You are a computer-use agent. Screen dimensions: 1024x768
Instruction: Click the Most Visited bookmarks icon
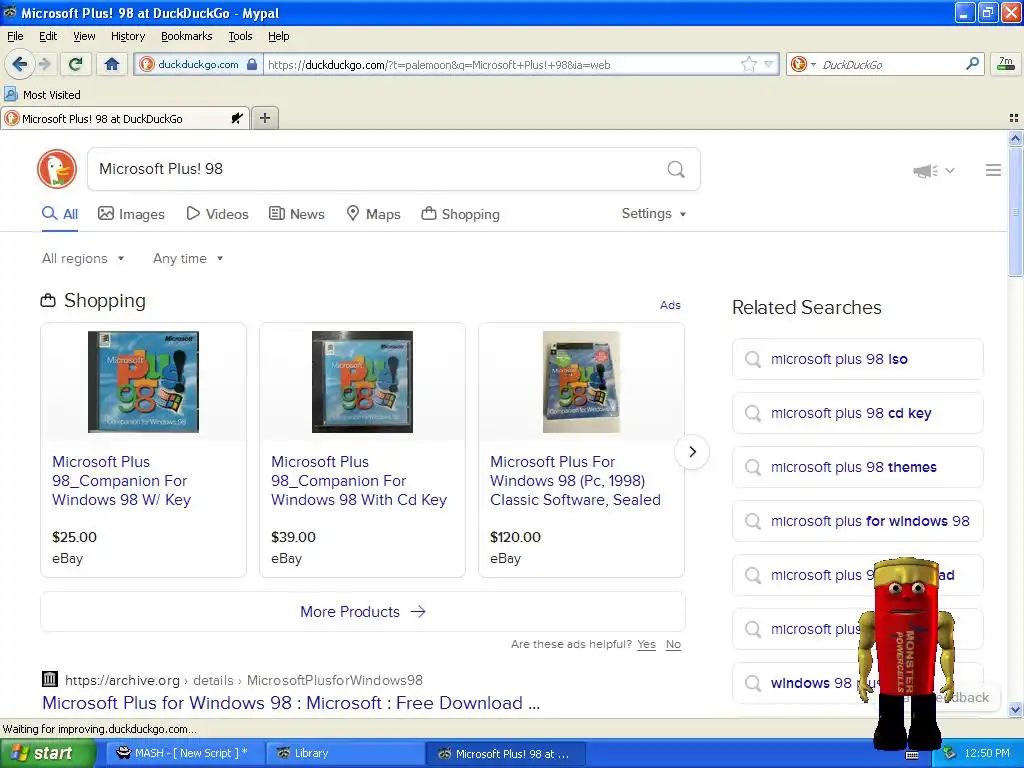[11, 95]
